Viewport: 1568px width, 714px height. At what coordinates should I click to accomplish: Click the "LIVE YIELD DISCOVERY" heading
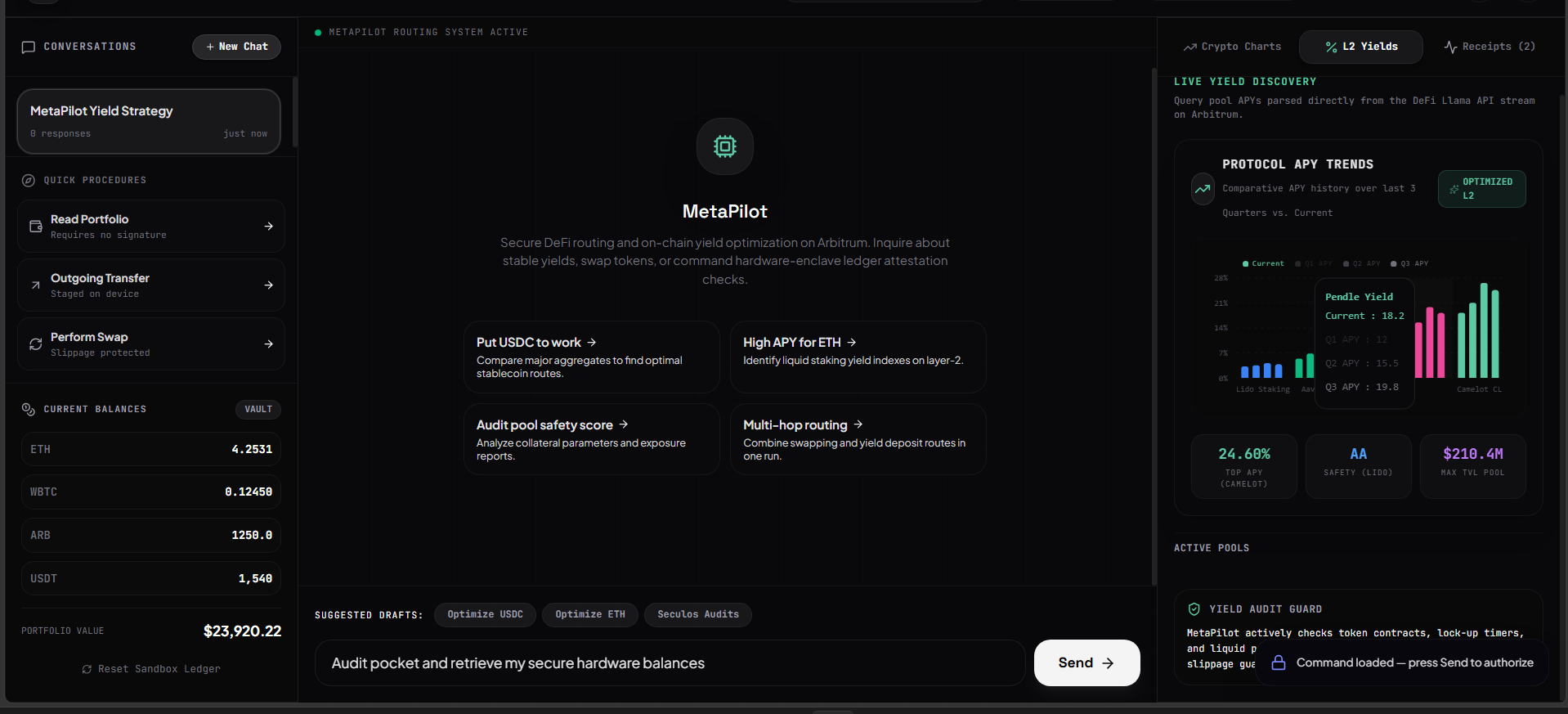(1245, 82)
